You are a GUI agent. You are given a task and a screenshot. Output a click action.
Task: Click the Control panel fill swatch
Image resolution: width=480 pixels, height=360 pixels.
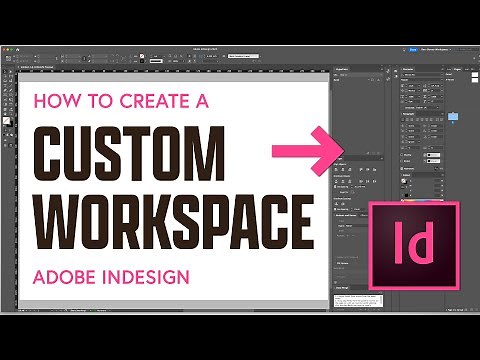pyautogui.click(x=142, y=56)
